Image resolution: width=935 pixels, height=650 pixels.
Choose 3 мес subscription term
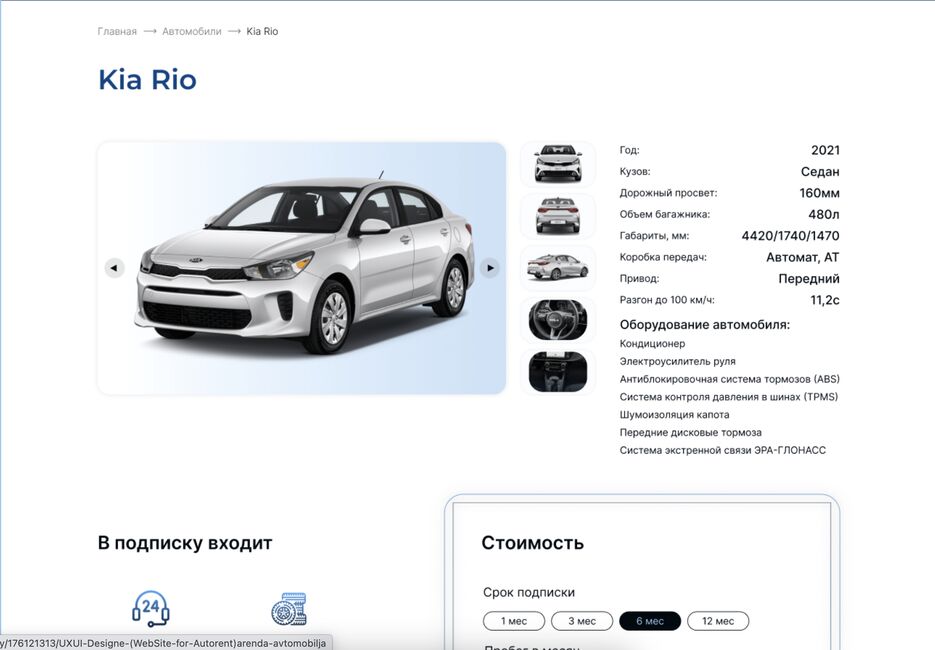click(582, 621)
